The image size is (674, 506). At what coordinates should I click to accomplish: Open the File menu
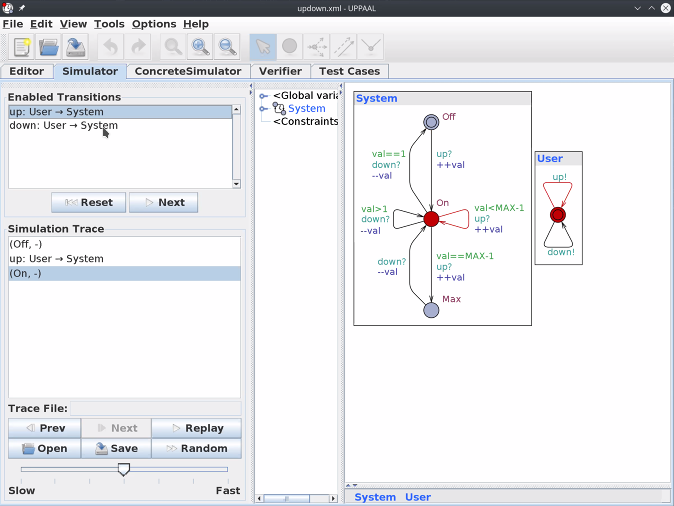tap(13, 24)
